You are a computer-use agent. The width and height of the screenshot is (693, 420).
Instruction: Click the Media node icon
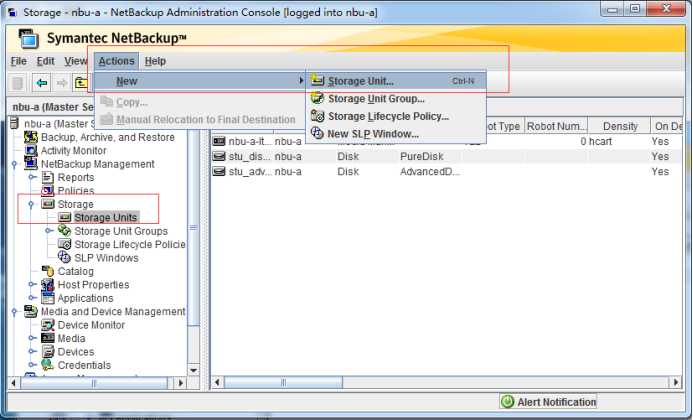(x=48, y=338)
